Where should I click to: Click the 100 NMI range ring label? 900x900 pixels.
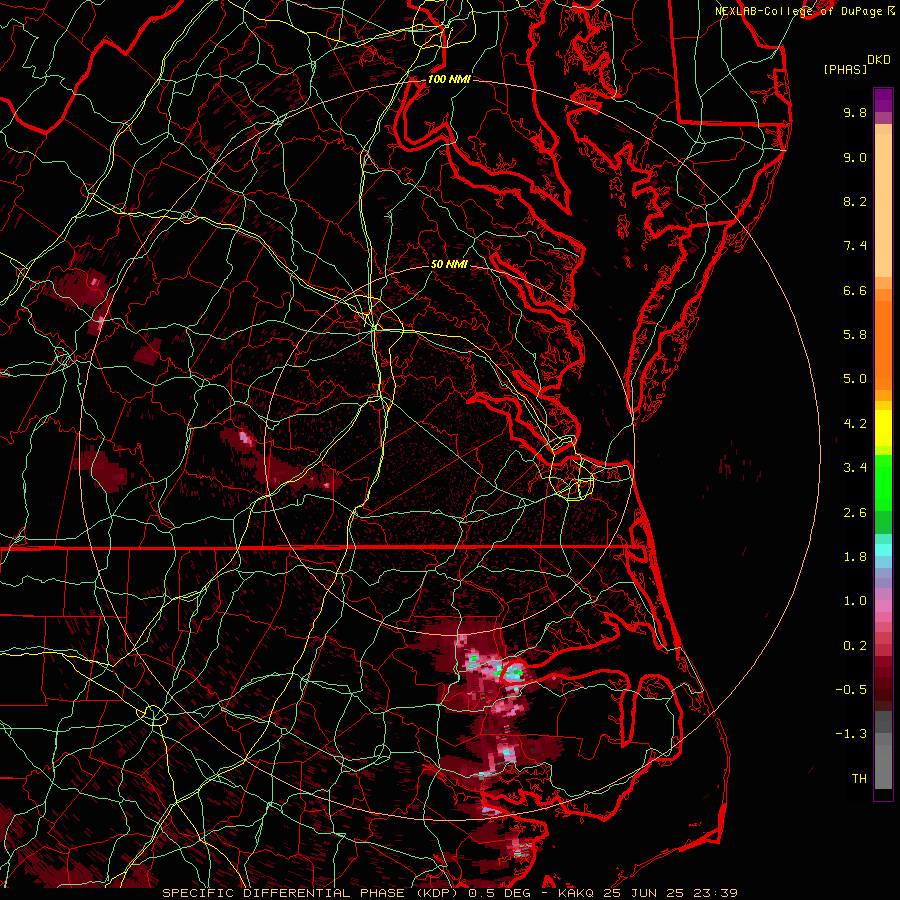[449, 79]
